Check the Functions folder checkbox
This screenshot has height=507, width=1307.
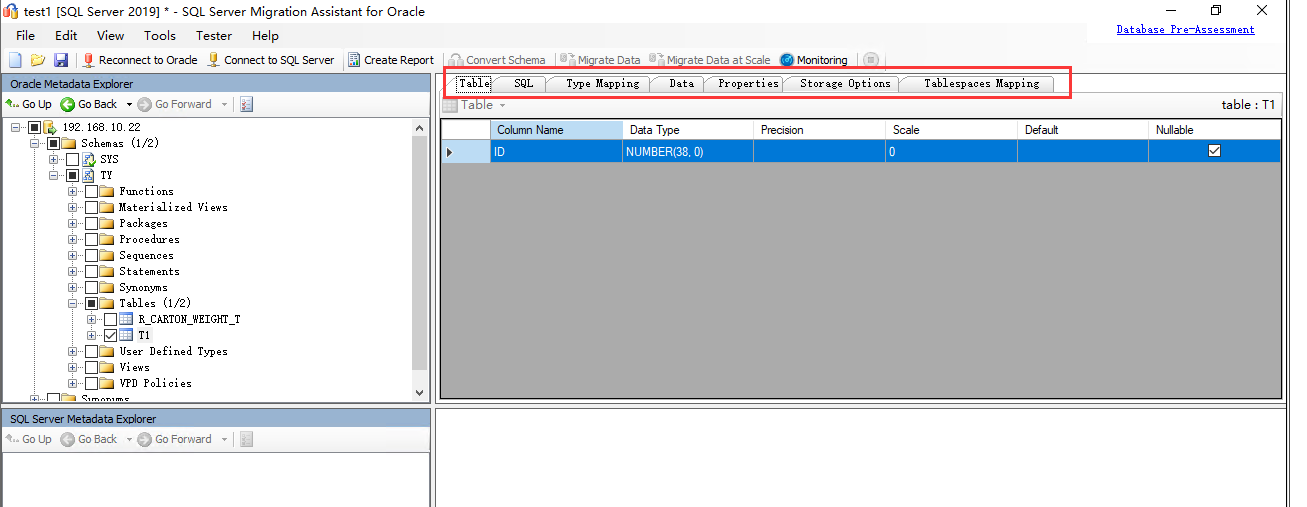(91, 191)
